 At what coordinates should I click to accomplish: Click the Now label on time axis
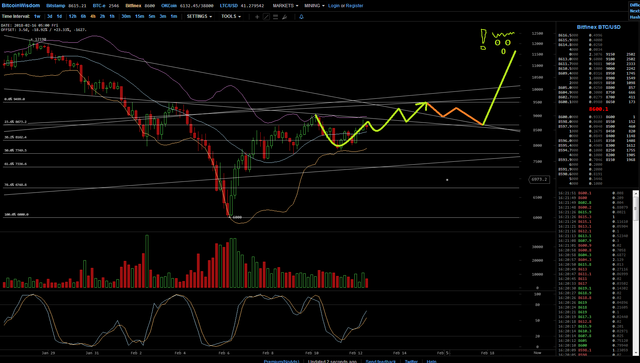[x=537, y=353]
